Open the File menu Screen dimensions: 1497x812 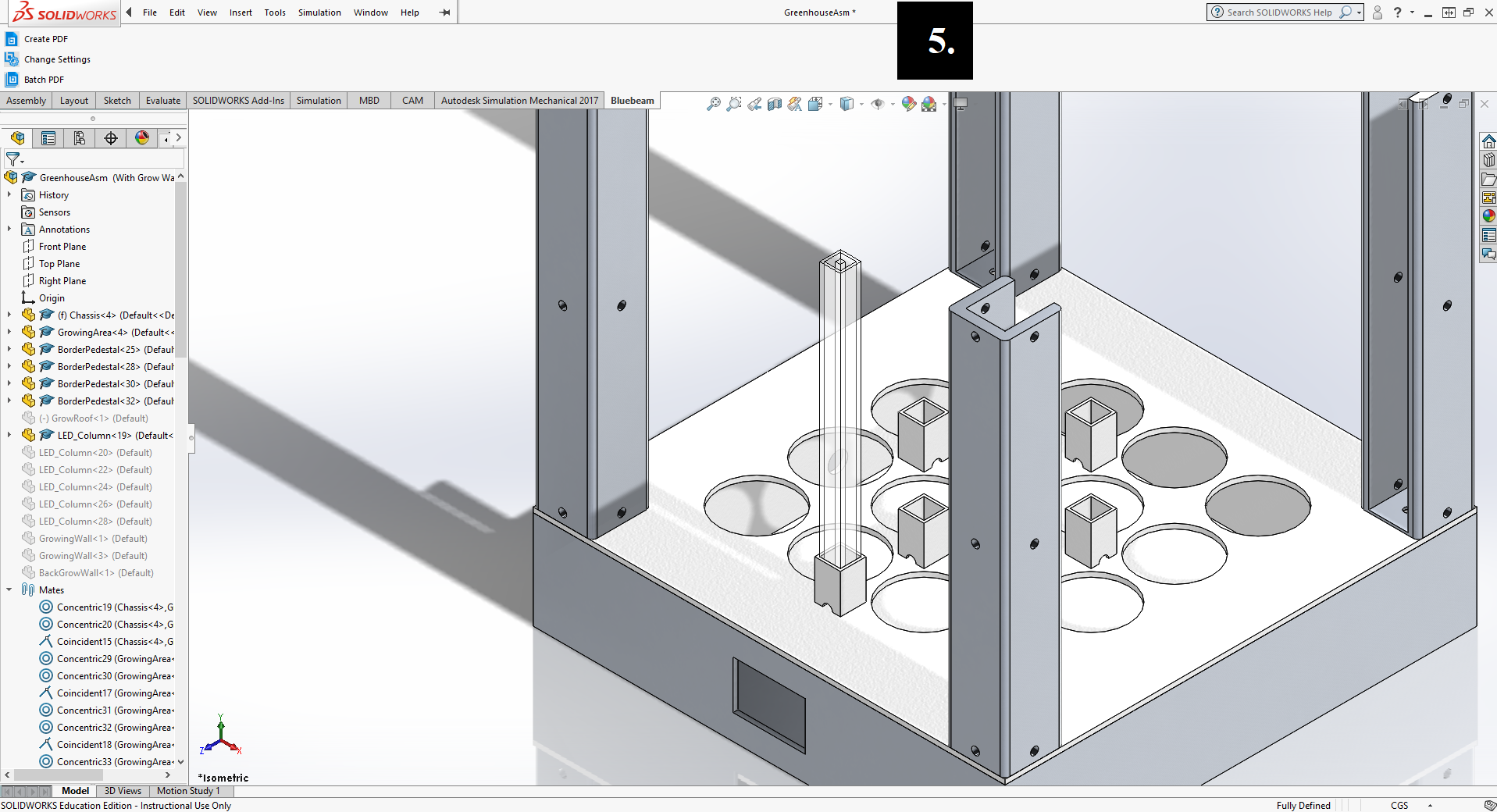150,12
